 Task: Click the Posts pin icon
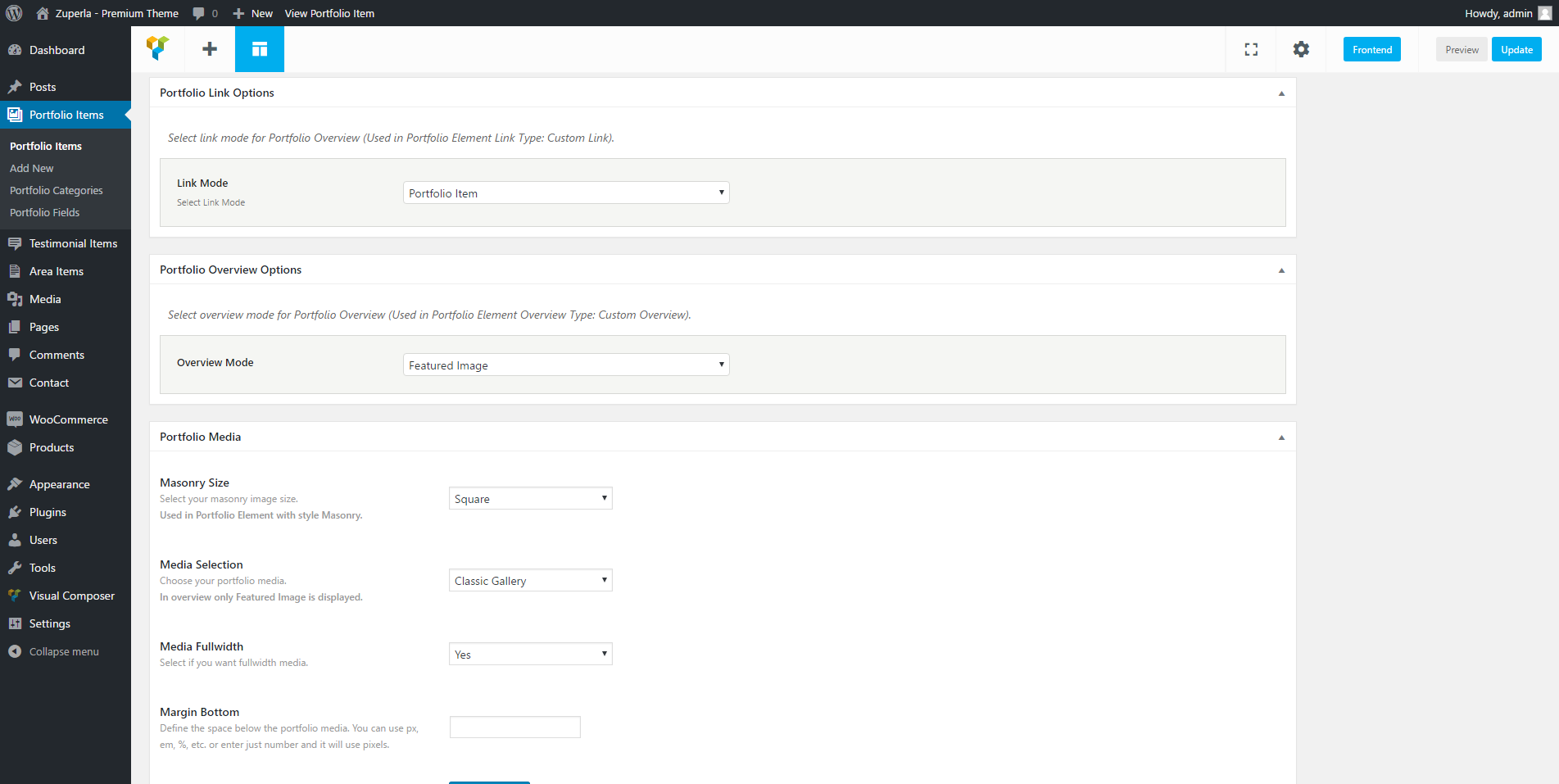coord(15,87)
